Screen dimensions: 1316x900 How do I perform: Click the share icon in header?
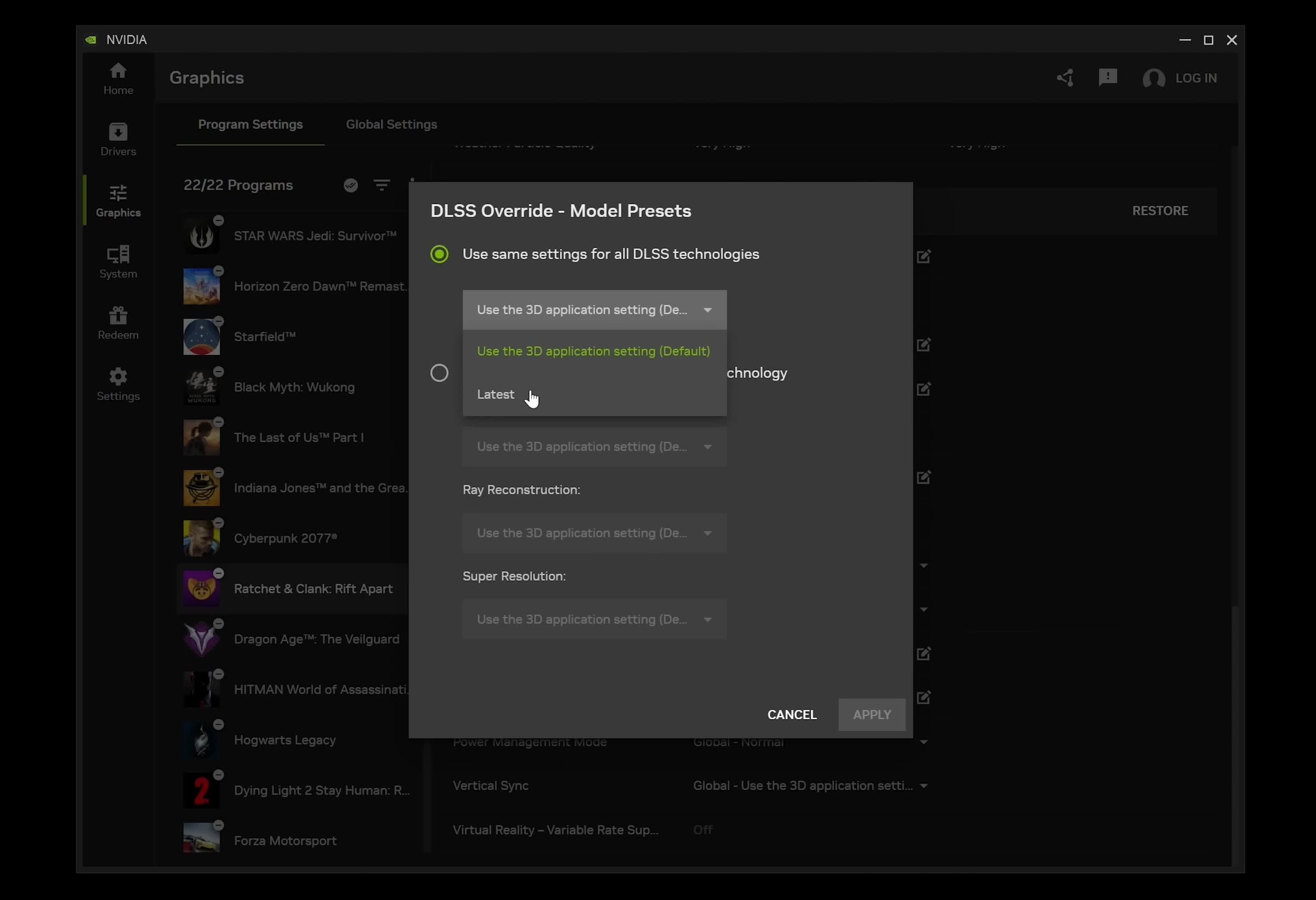pos(1065,77)
